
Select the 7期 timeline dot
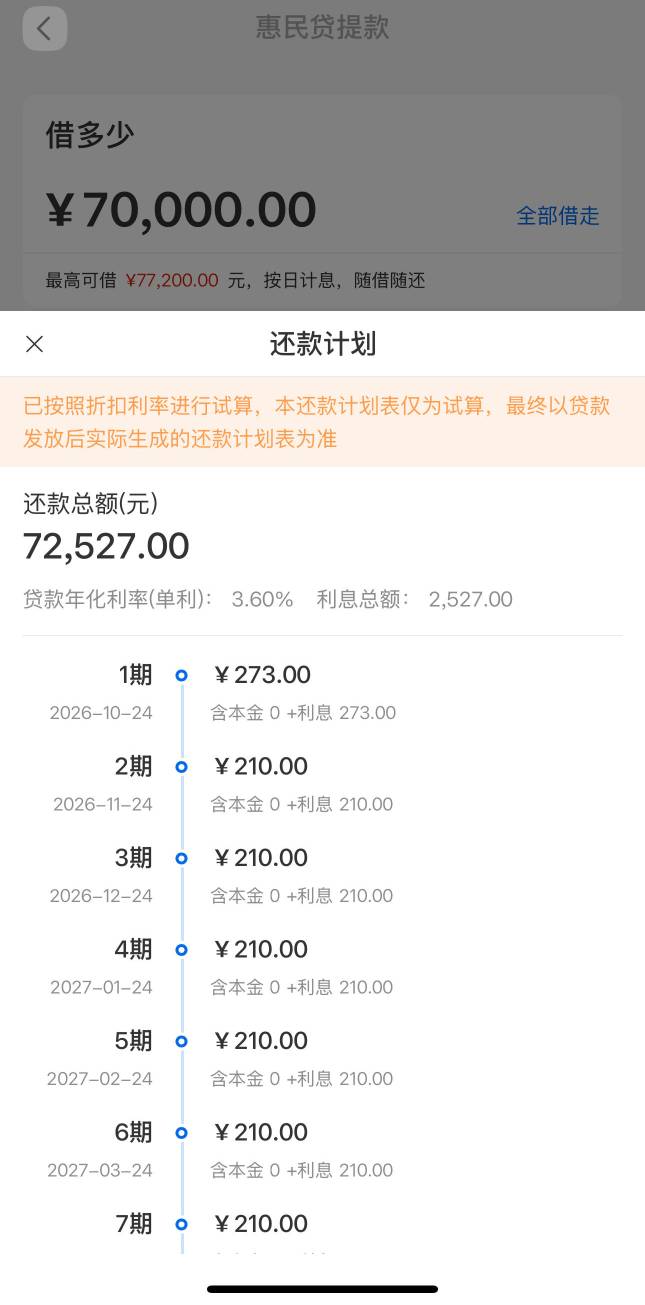[181, 1224]
